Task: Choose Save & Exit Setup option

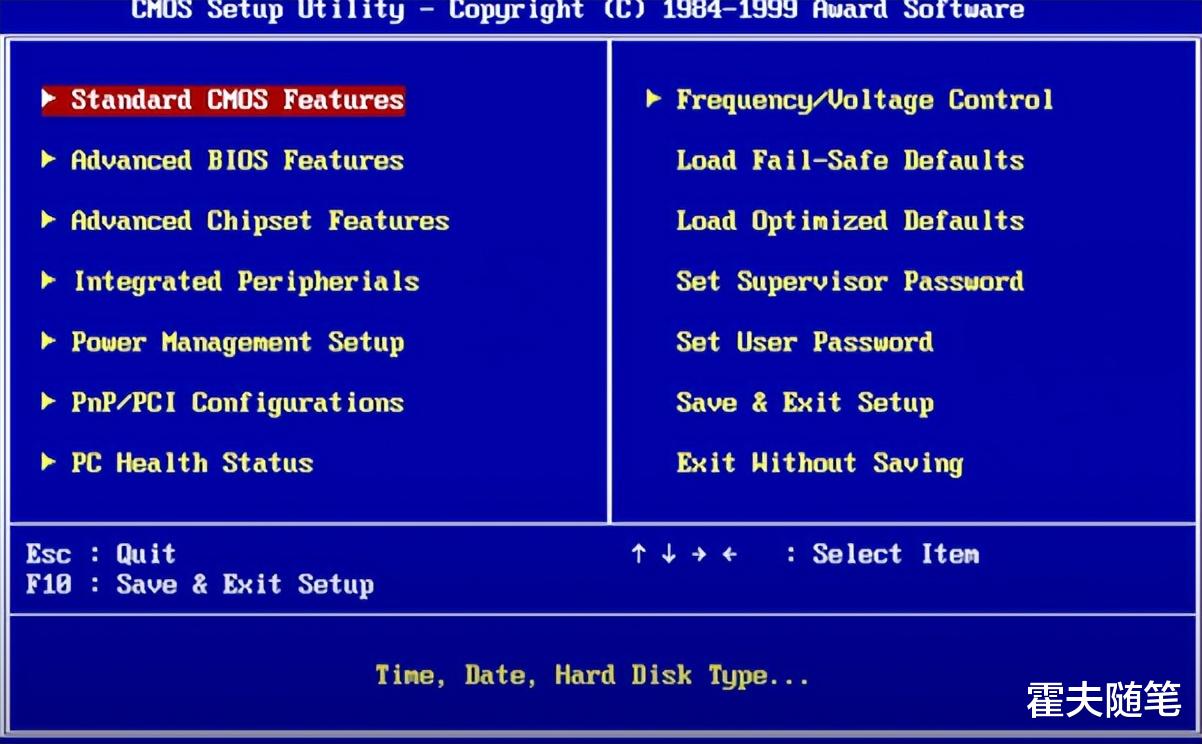Action: coord(805,403)
